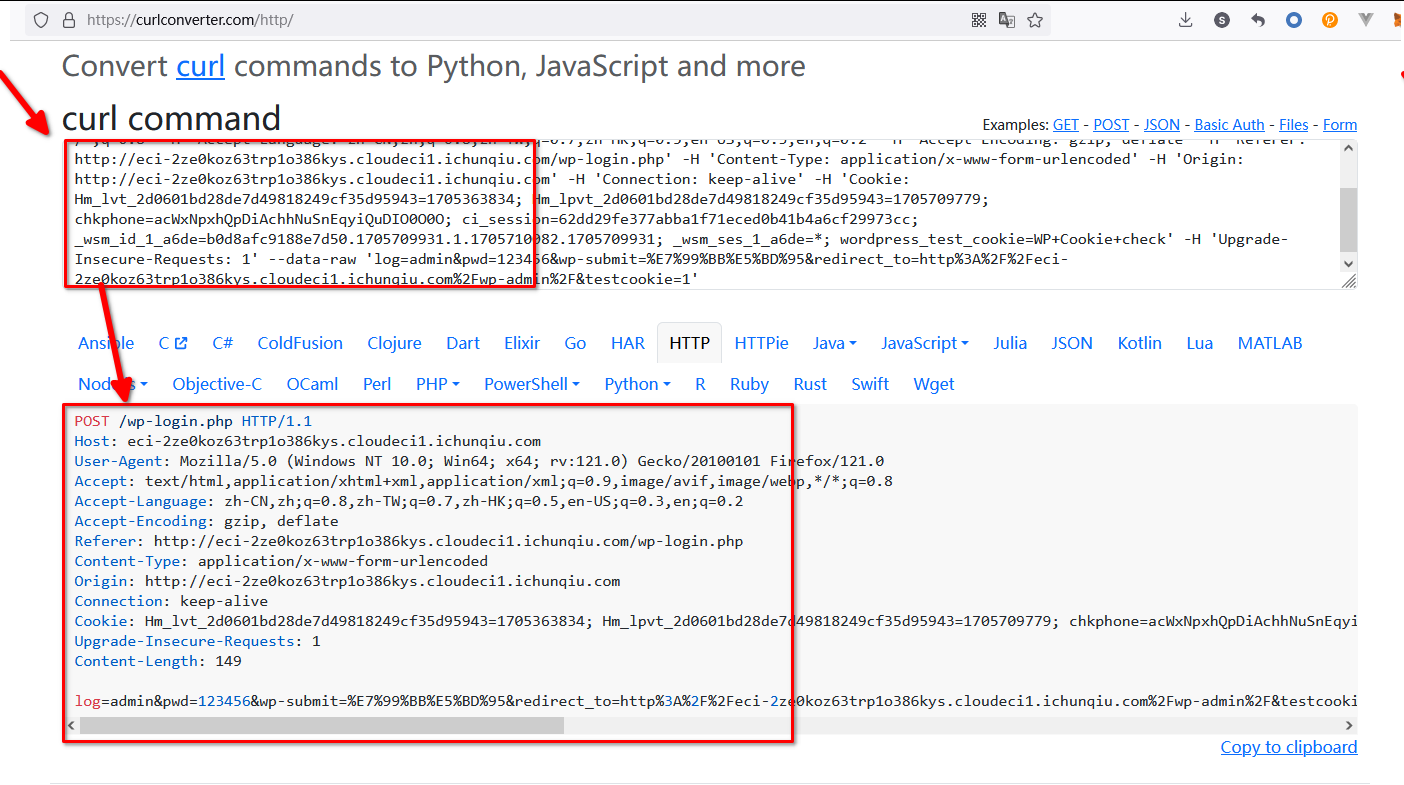
Task: Open the Python language dropdown
Action: (x=637, y=384)
